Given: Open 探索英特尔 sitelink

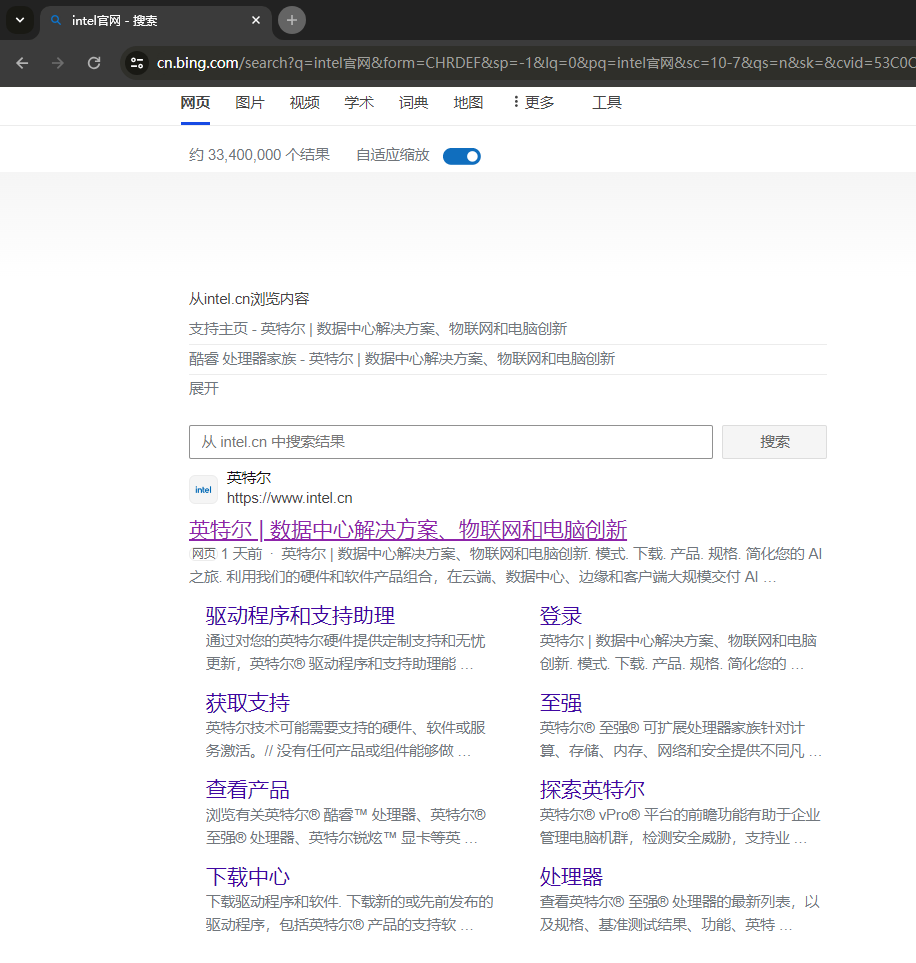Looking at the screenshot, I should click(x=592, y=790).
